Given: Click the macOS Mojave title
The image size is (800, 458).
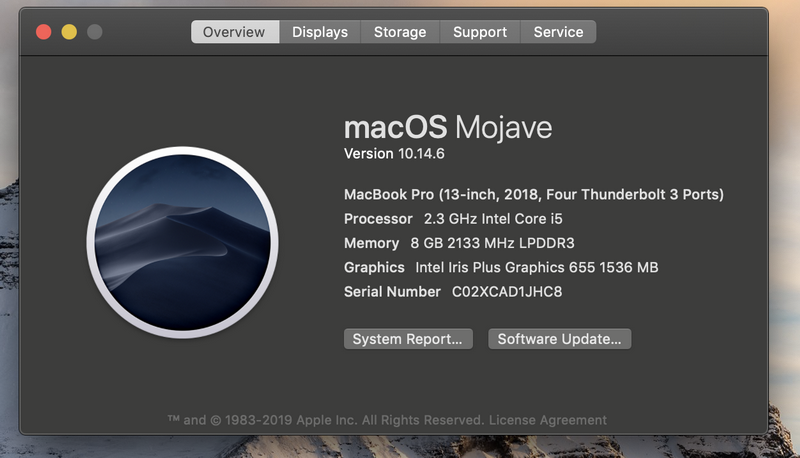Looking at the screenshot, I should click(x=448, y=127).
